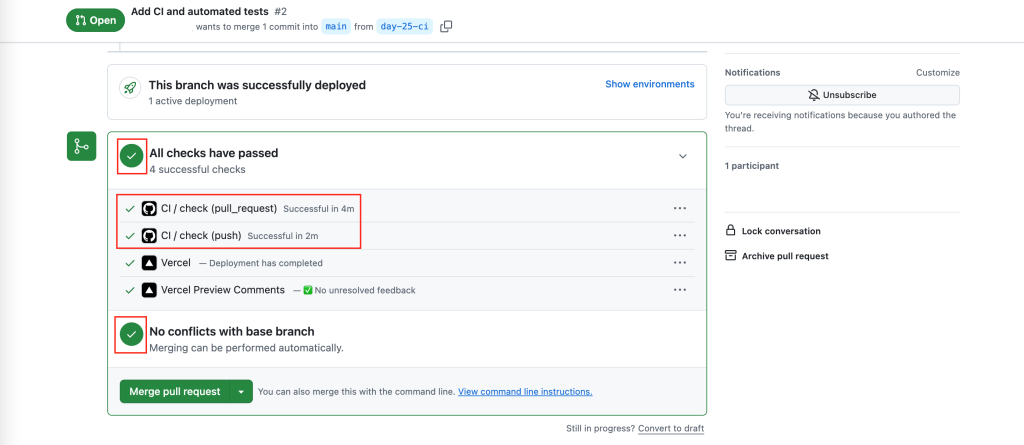Click the lock icon beside Lock conversation

(x=731, y=231)
